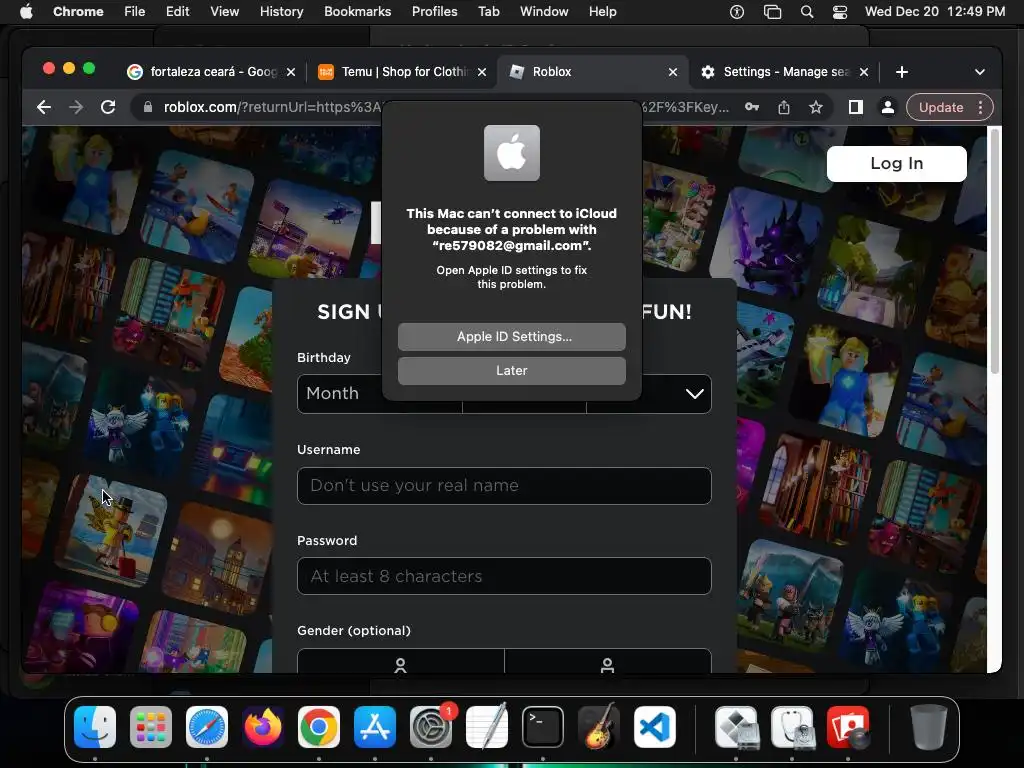Open Launchpad in the dock
Viewport: 1024px width, 768px height.
coord(151,727)
